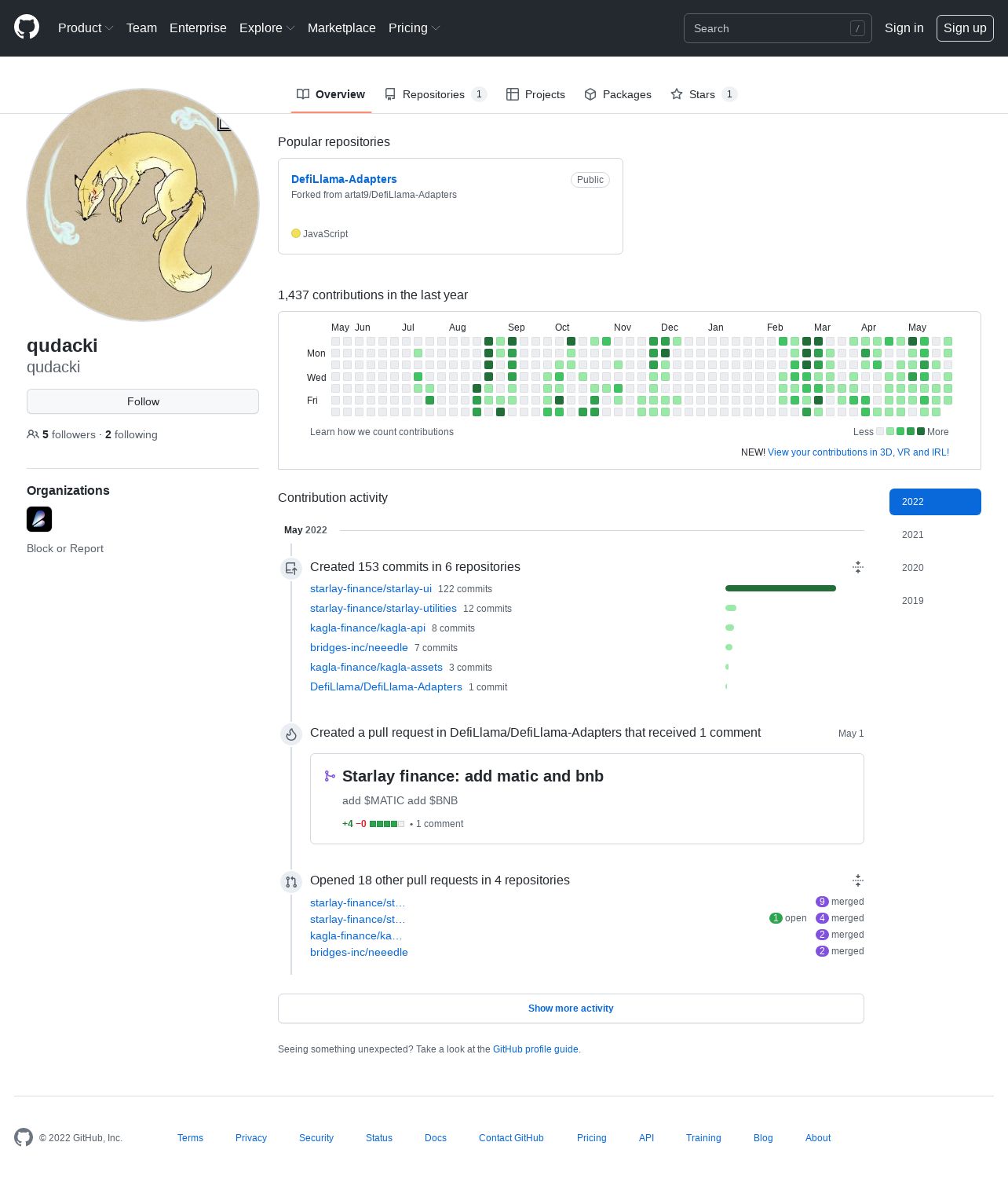Open the Product dropdown menu
The height and width of the screenshot is (1186, 1008).
(x=86, y=27)
